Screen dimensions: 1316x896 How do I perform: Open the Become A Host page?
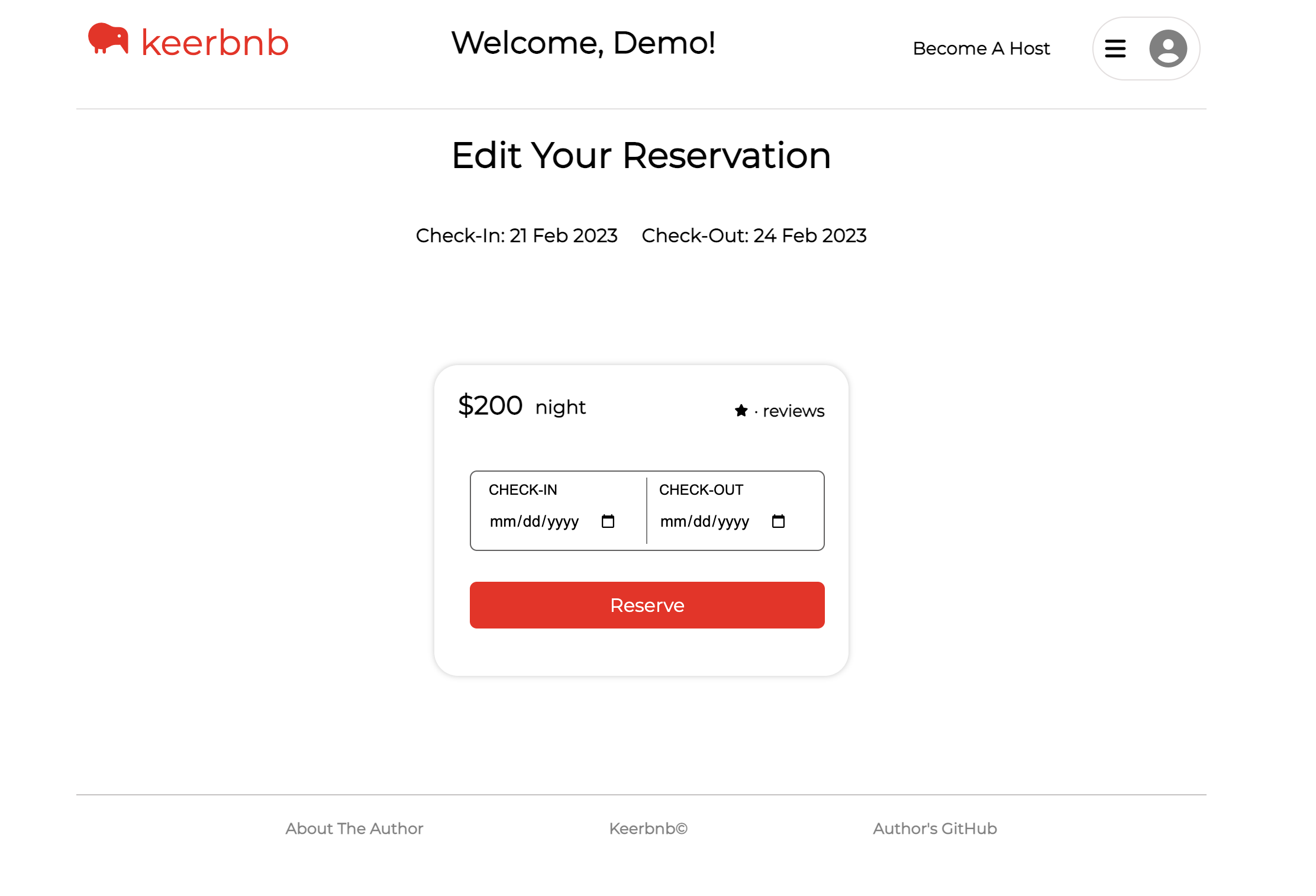(x=981, y=48)
